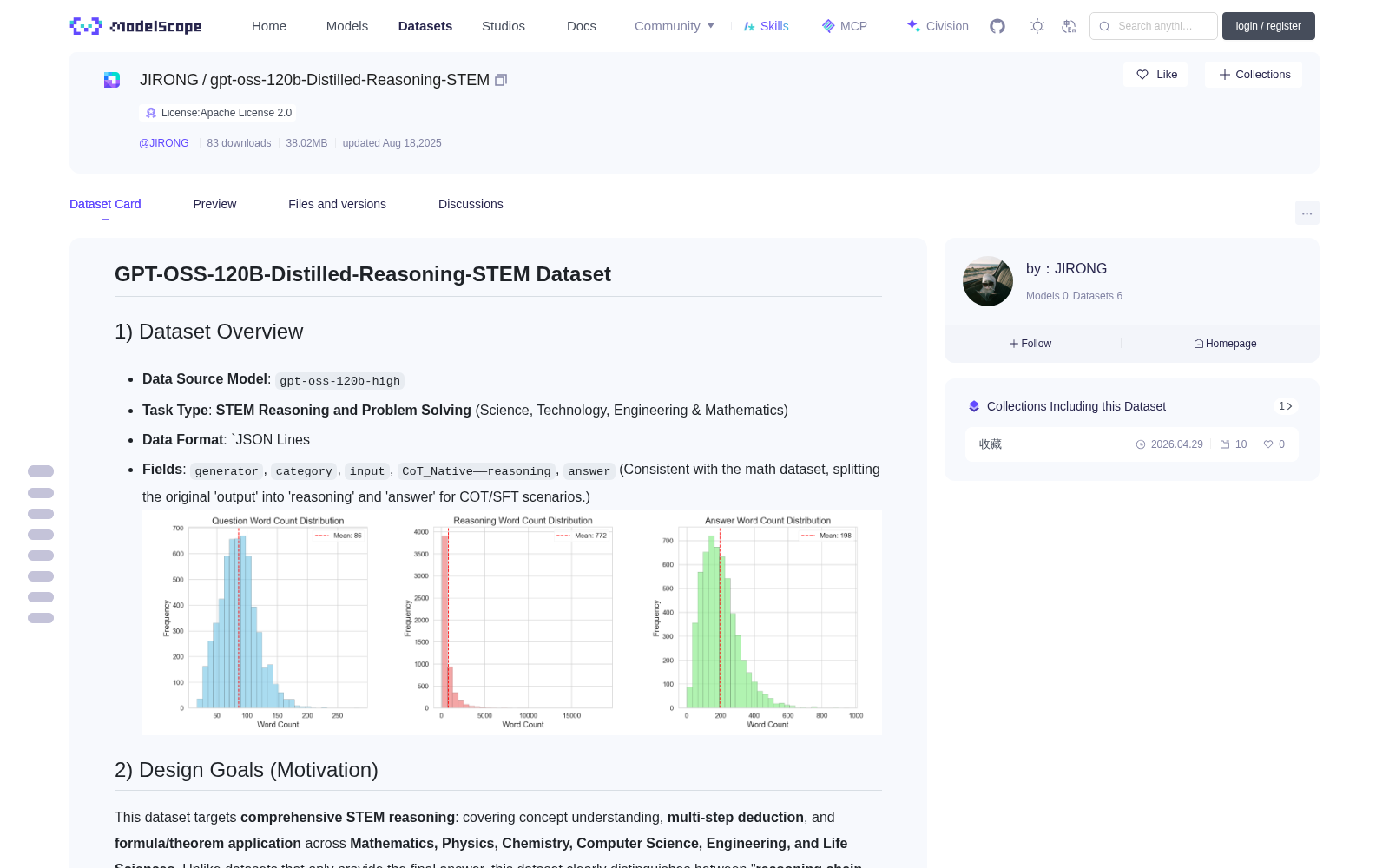
Task: Click the ModelScope logo
Action: pos(135,26)
